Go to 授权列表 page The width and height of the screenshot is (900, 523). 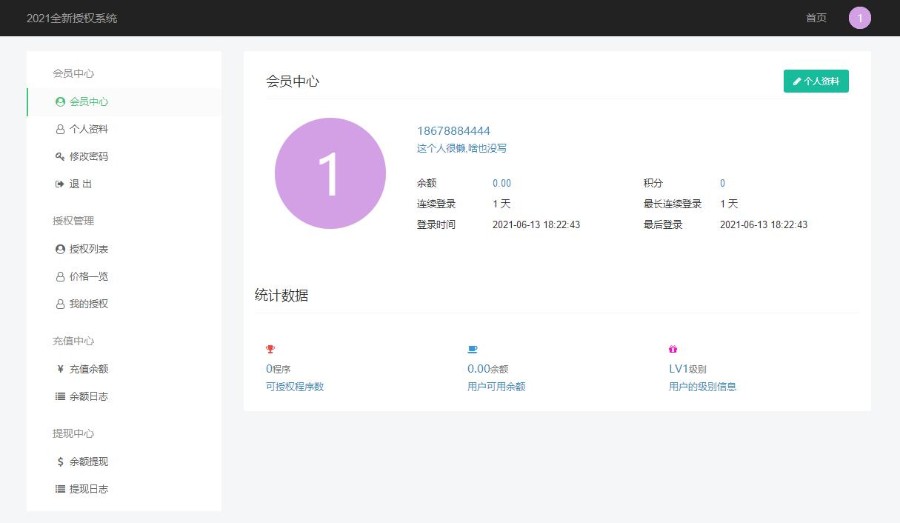(88, 249)
